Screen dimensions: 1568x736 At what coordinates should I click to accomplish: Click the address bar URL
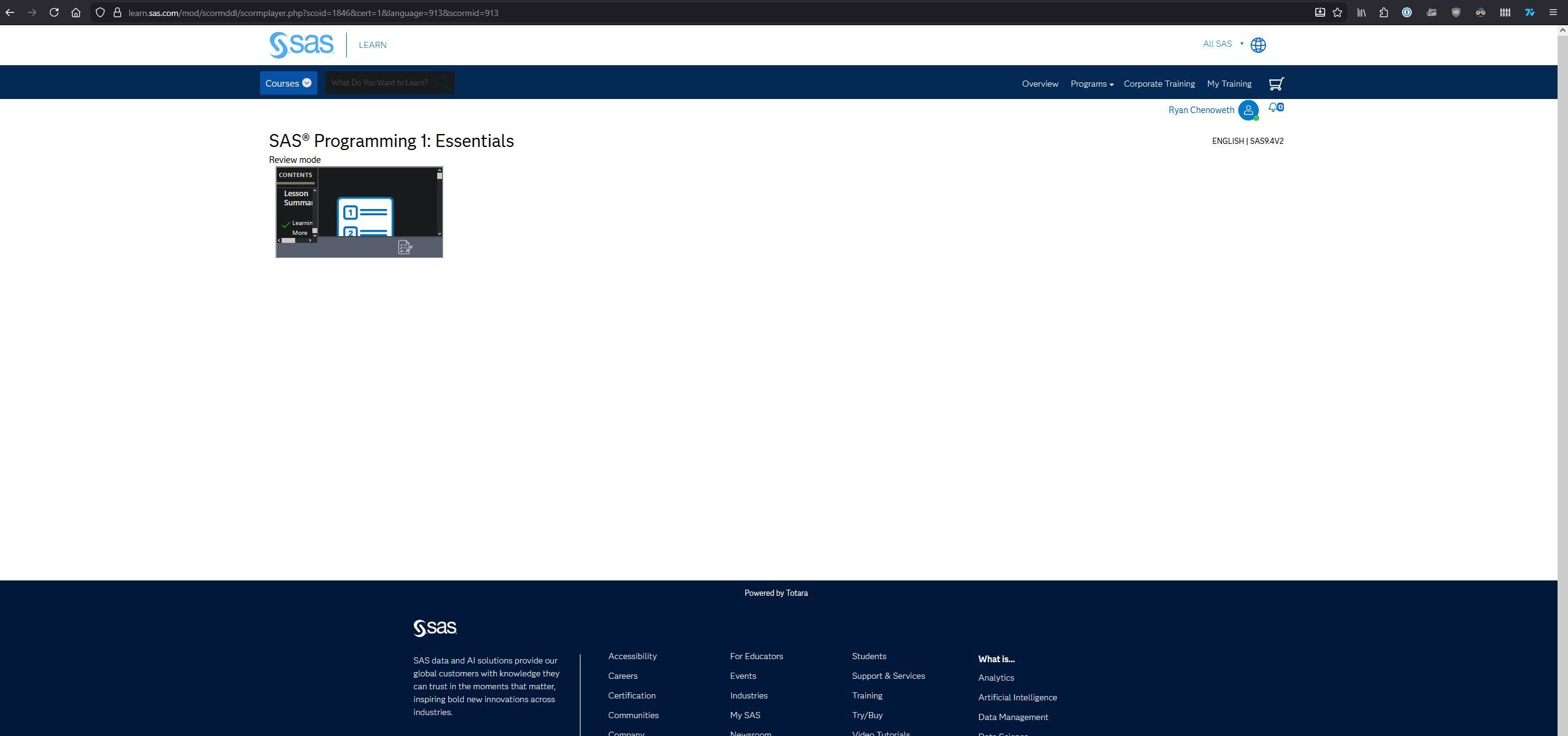tap(313, 12)
